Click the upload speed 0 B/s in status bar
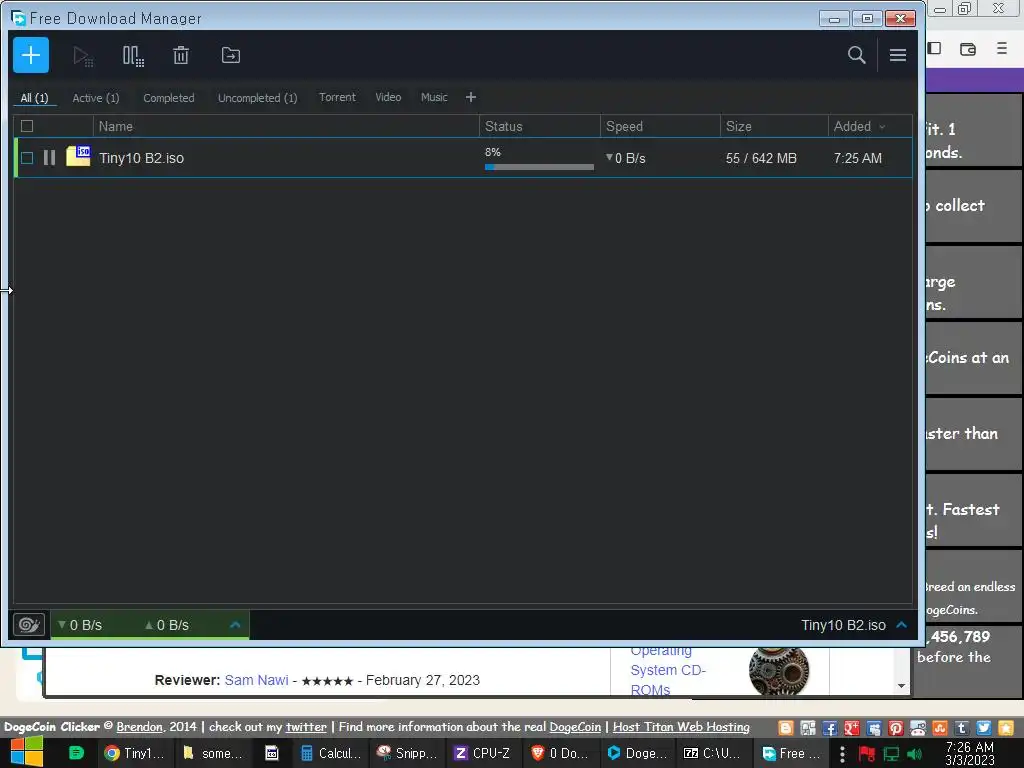This screenshot has width=1024, height=768. pos(167,625)
